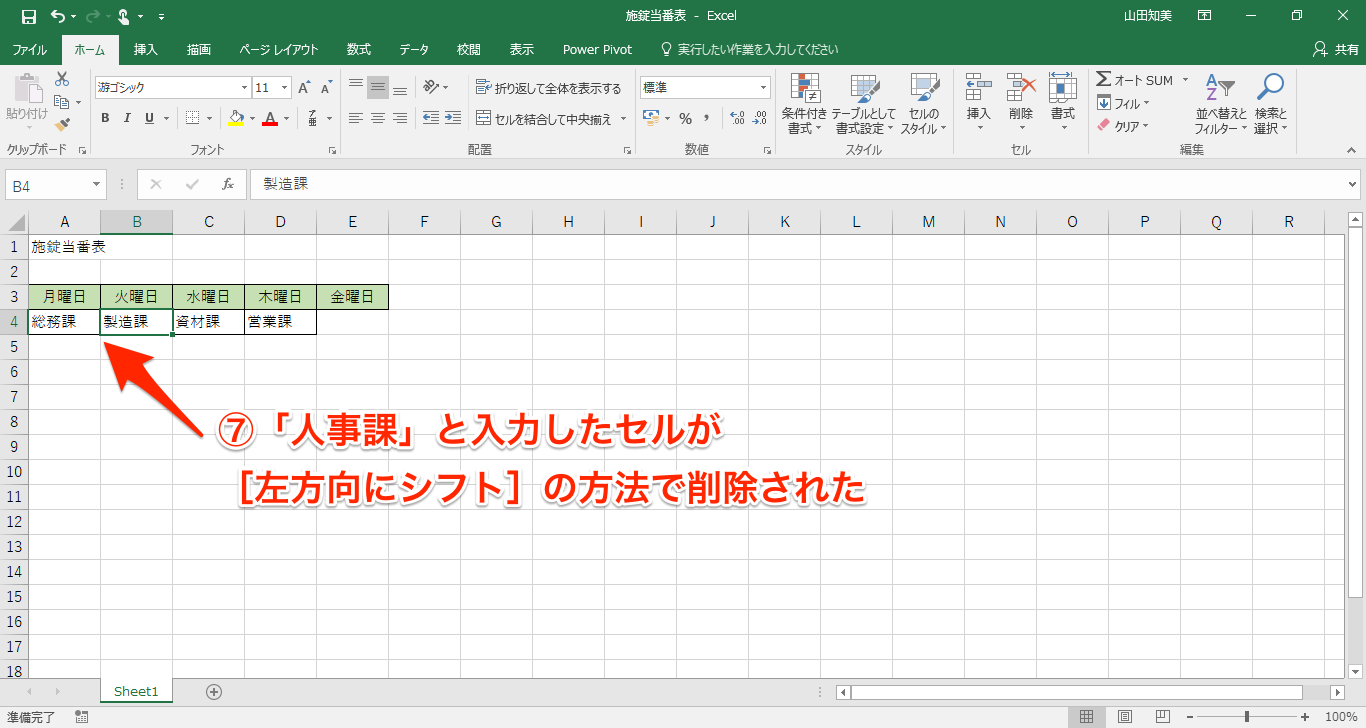Toggle Underline formatting

150,118
